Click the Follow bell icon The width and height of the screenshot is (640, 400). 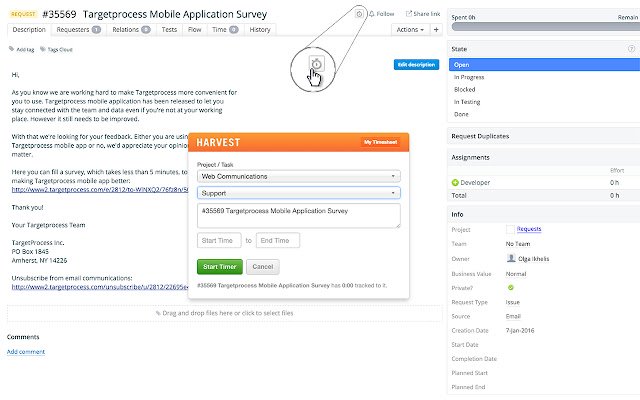372,14
